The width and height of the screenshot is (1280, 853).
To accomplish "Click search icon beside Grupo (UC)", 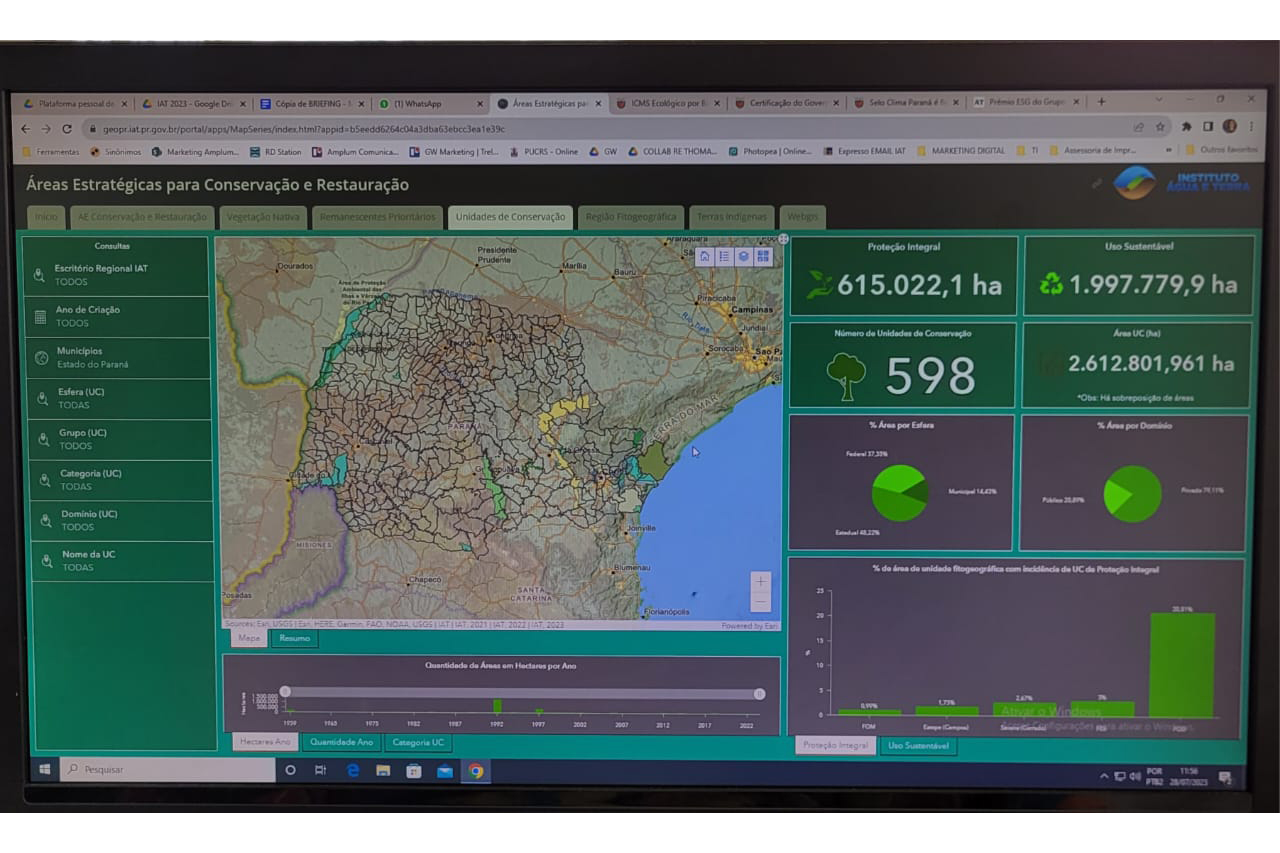I will 43,439.
